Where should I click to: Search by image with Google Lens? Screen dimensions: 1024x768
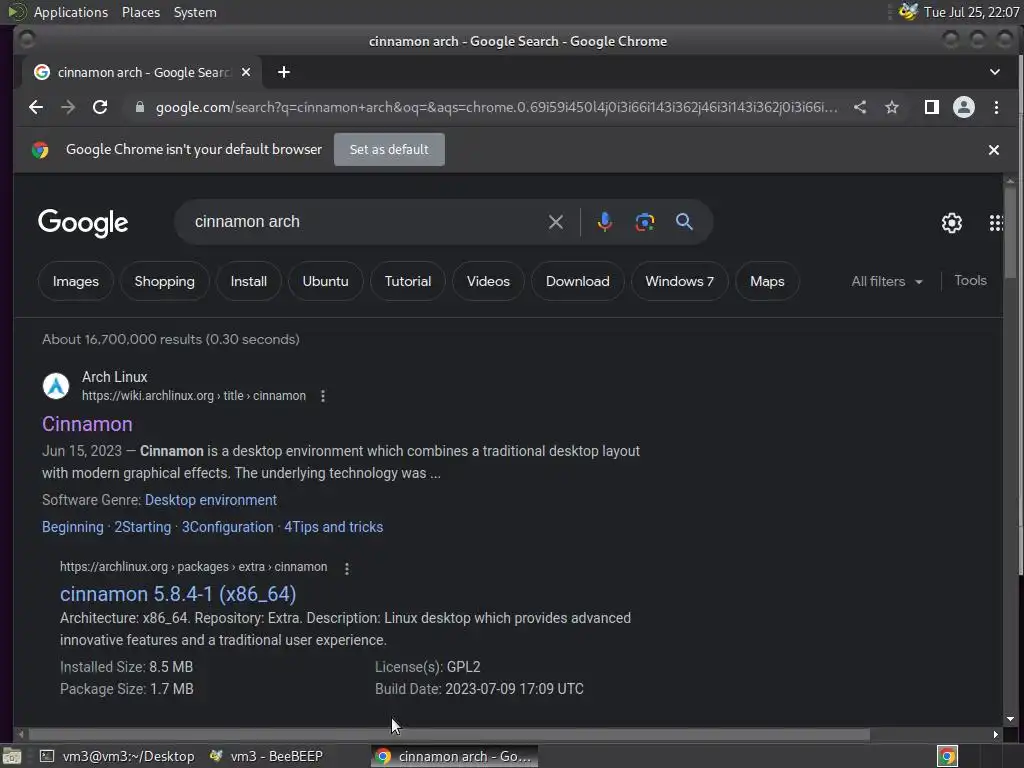pos(645,222)
